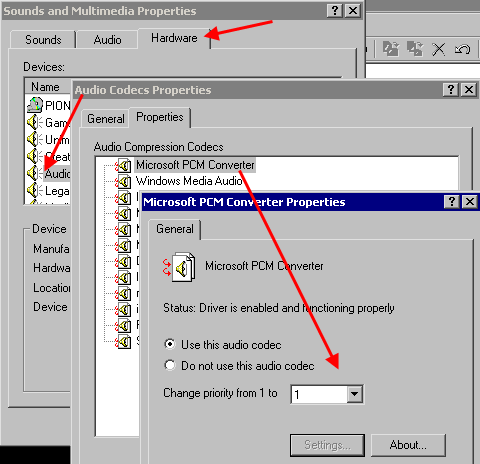Select Windows Media Audio in codec list

[189, 181]
